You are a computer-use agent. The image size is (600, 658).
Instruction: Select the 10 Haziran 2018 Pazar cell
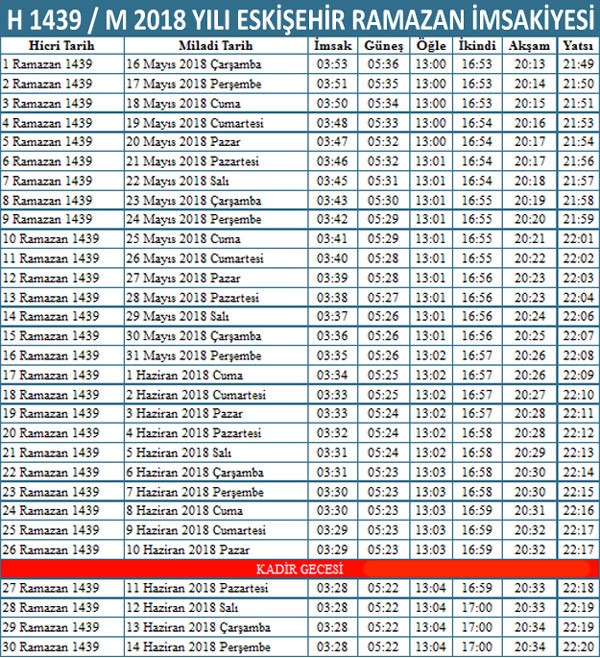[x=182, y=549]
